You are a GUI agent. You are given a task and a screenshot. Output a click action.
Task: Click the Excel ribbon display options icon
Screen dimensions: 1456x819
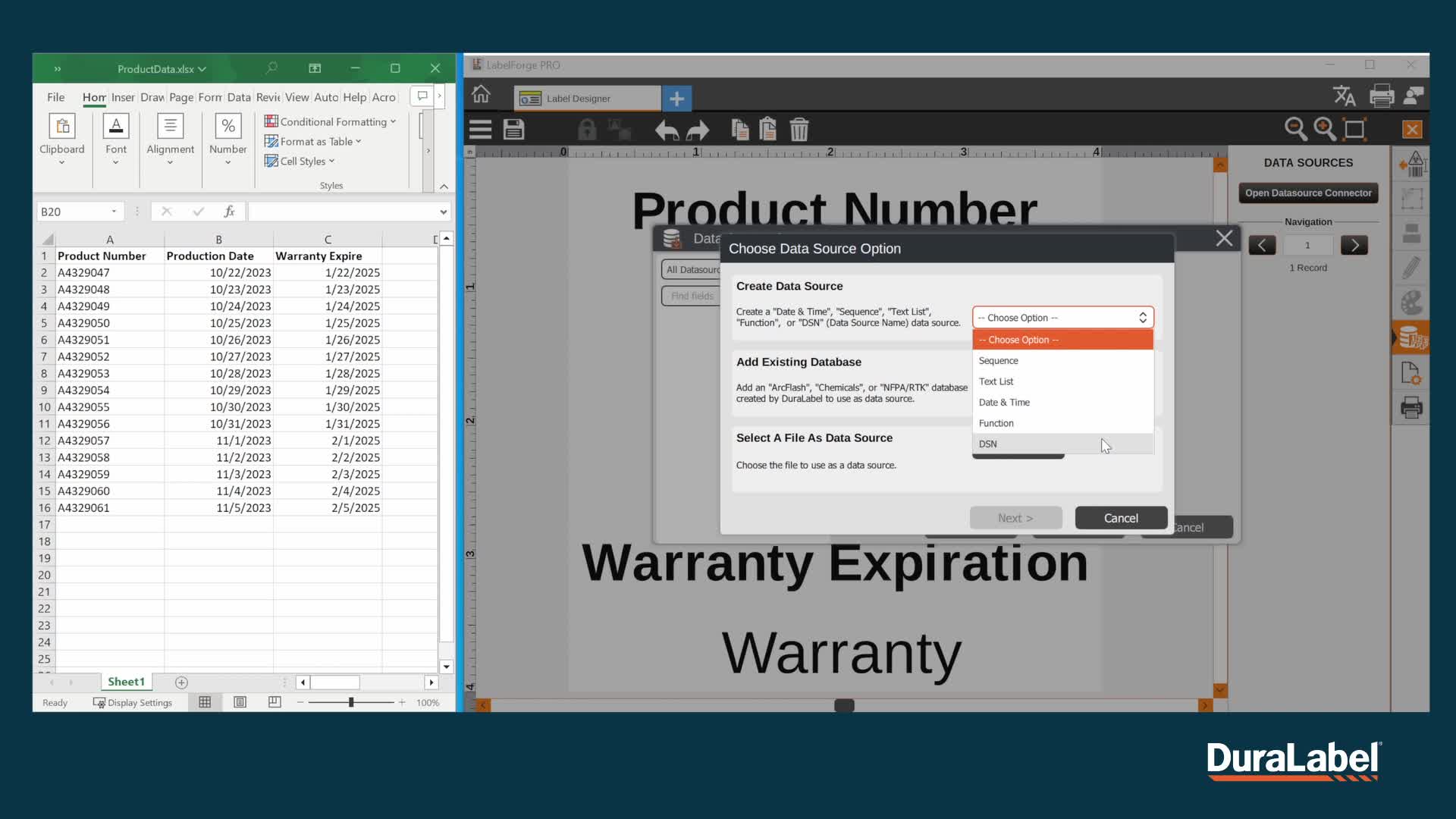coord(315,68)
